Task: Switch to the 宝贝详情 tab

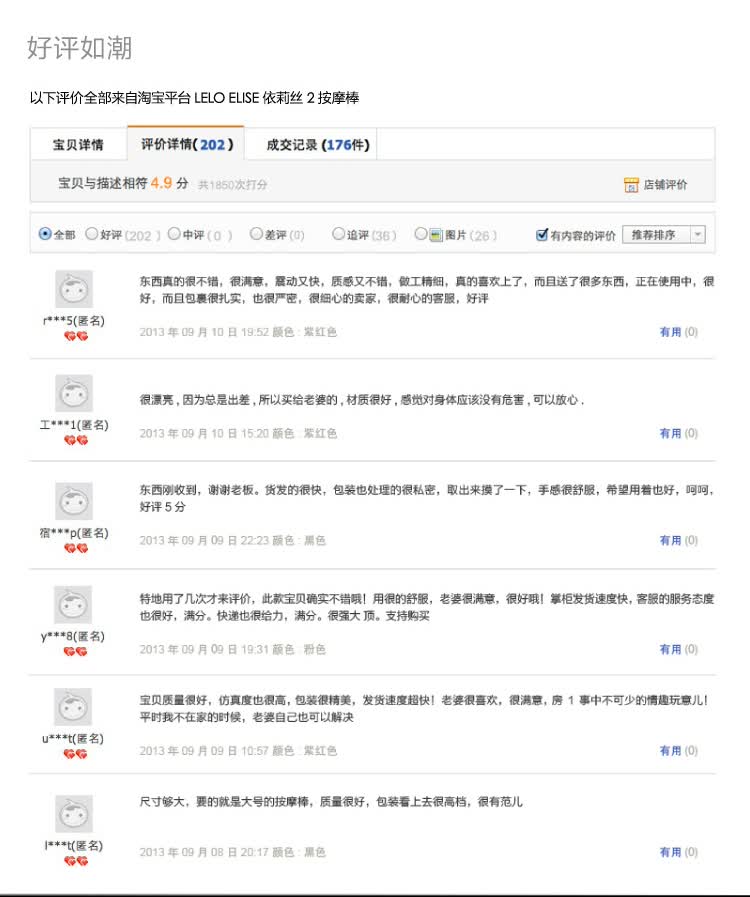Action: point(78,145)
